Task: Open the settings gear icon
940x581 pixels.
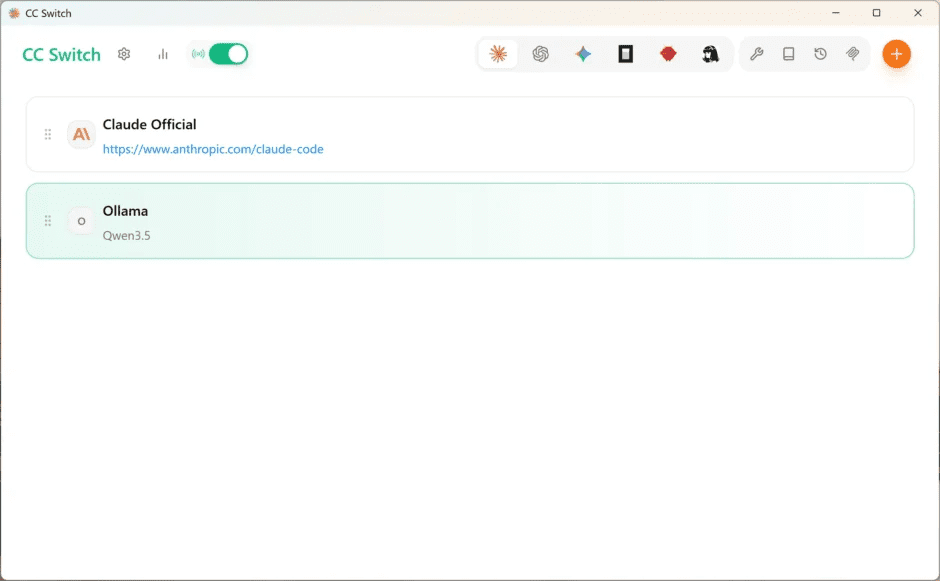Action: tap(124, 54)
